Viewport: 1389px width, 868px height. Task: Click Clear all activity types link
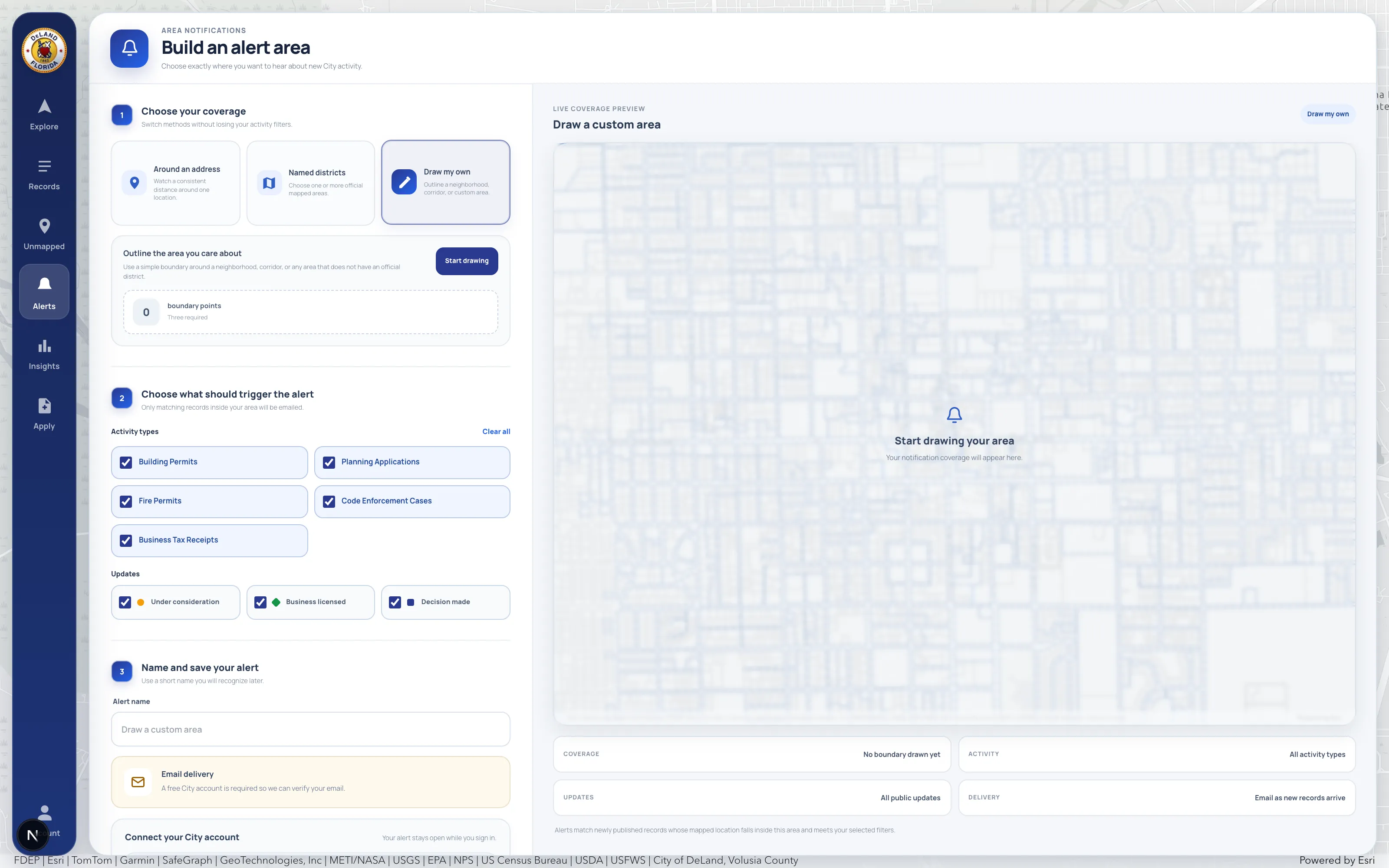(496, 432)
